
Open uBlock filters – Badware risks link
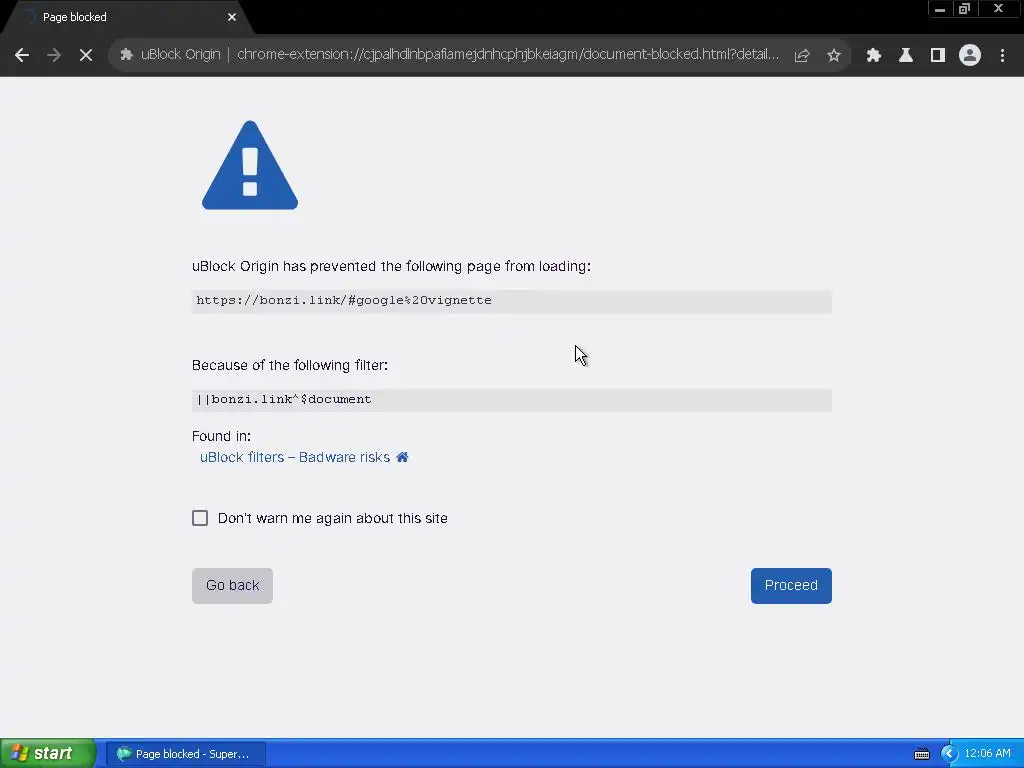coord(295,457)
